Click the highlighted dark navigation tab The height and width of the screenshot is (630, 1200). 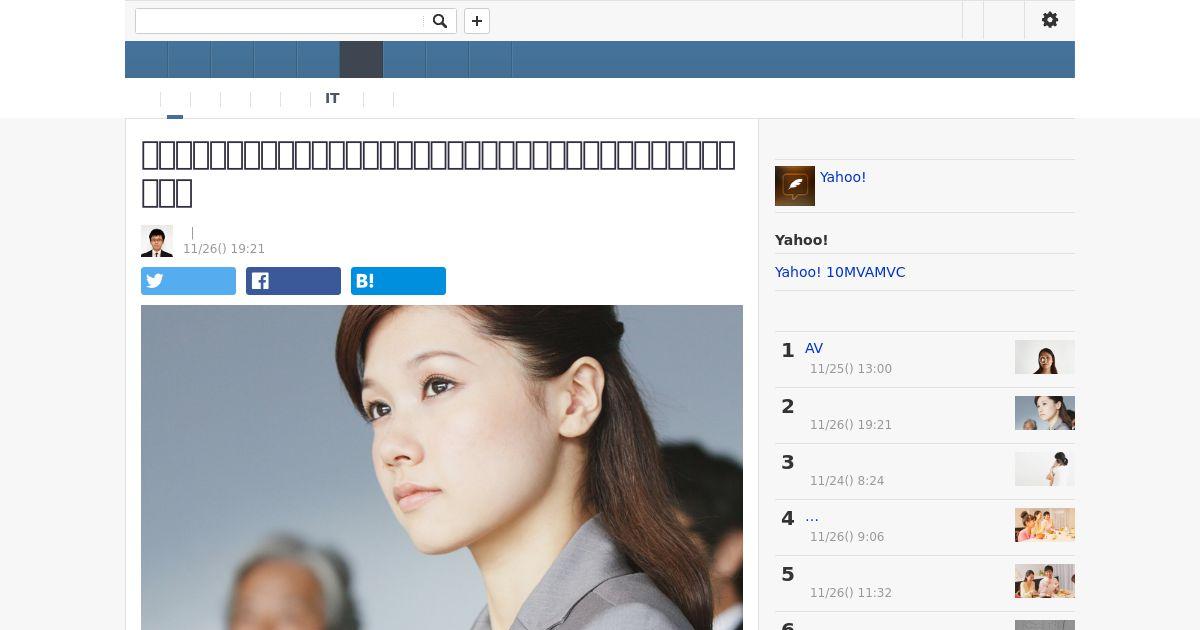361,60
